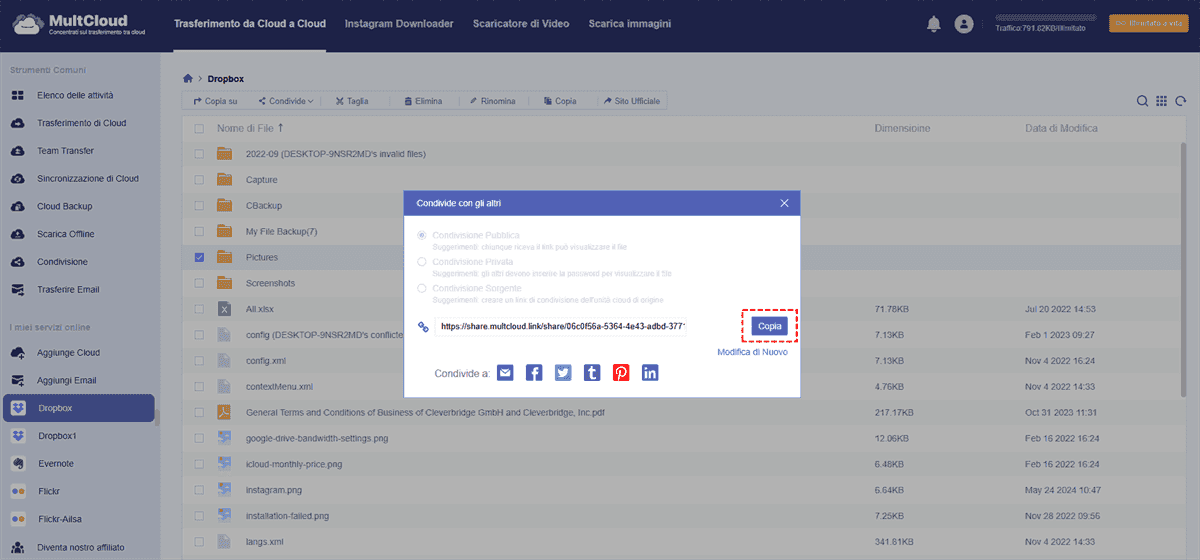The image size is (1200, 560).
Task: Open Team Transfer in sidebar
Action: pos(65,151)
